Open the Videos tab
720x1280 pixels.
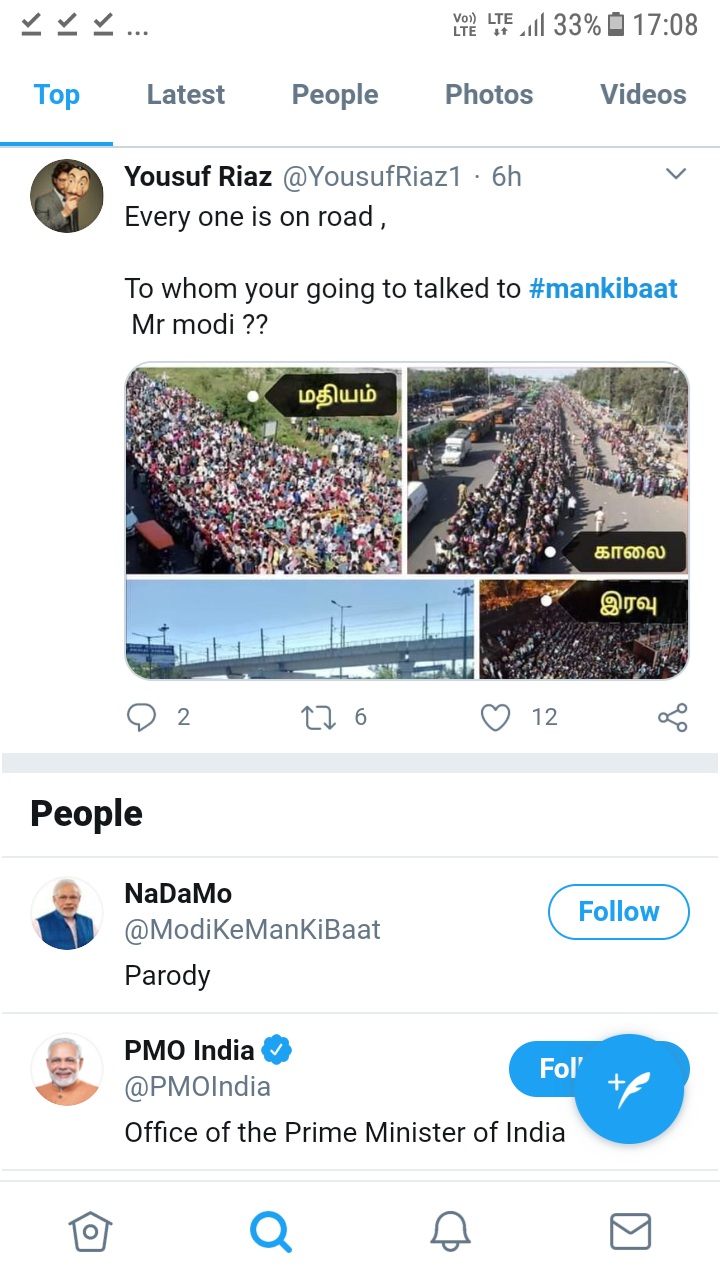point(643,95)
